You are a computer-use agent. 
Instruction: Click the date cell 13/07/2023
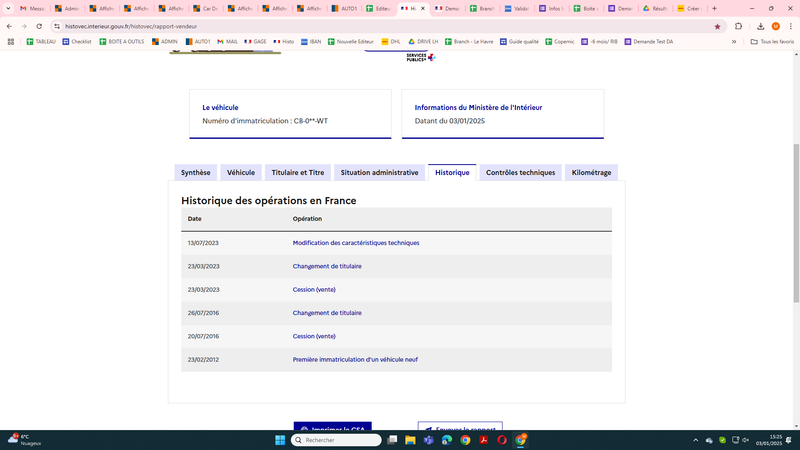point(203,243)
